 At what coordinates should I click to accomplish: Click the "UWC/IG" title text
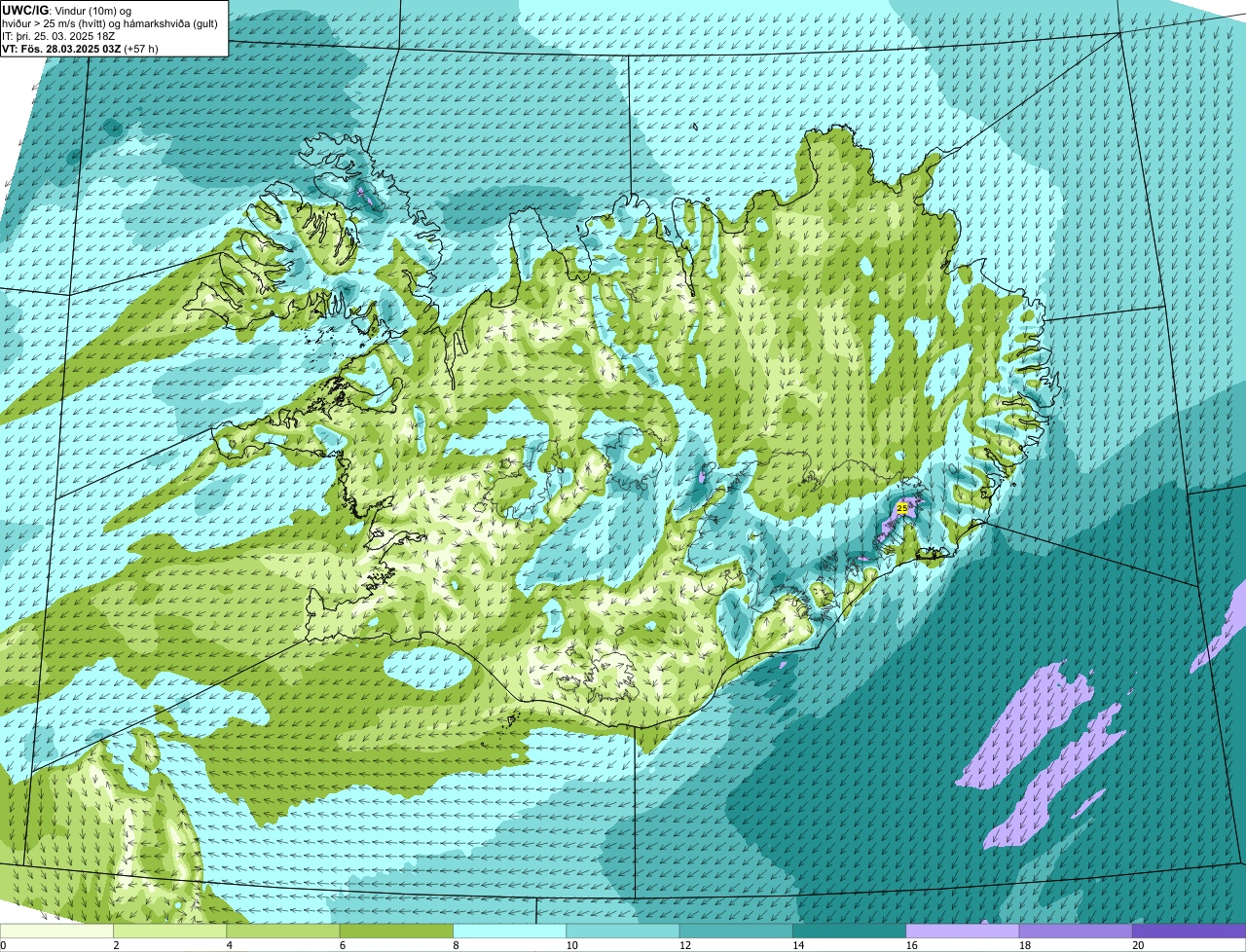click(x=25, y=10)
